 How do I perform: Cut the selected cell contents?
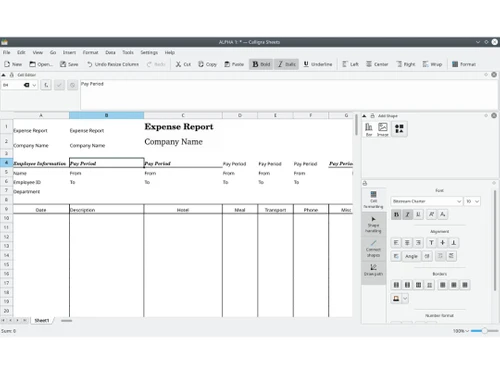coord(183,64)
